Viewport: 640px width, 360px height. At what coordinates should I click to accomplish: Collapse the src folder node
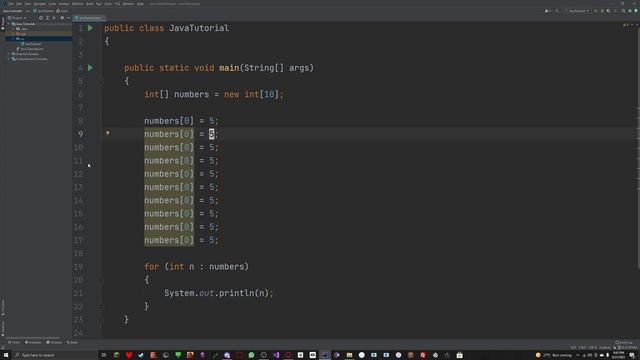click(x=13, y=39)
